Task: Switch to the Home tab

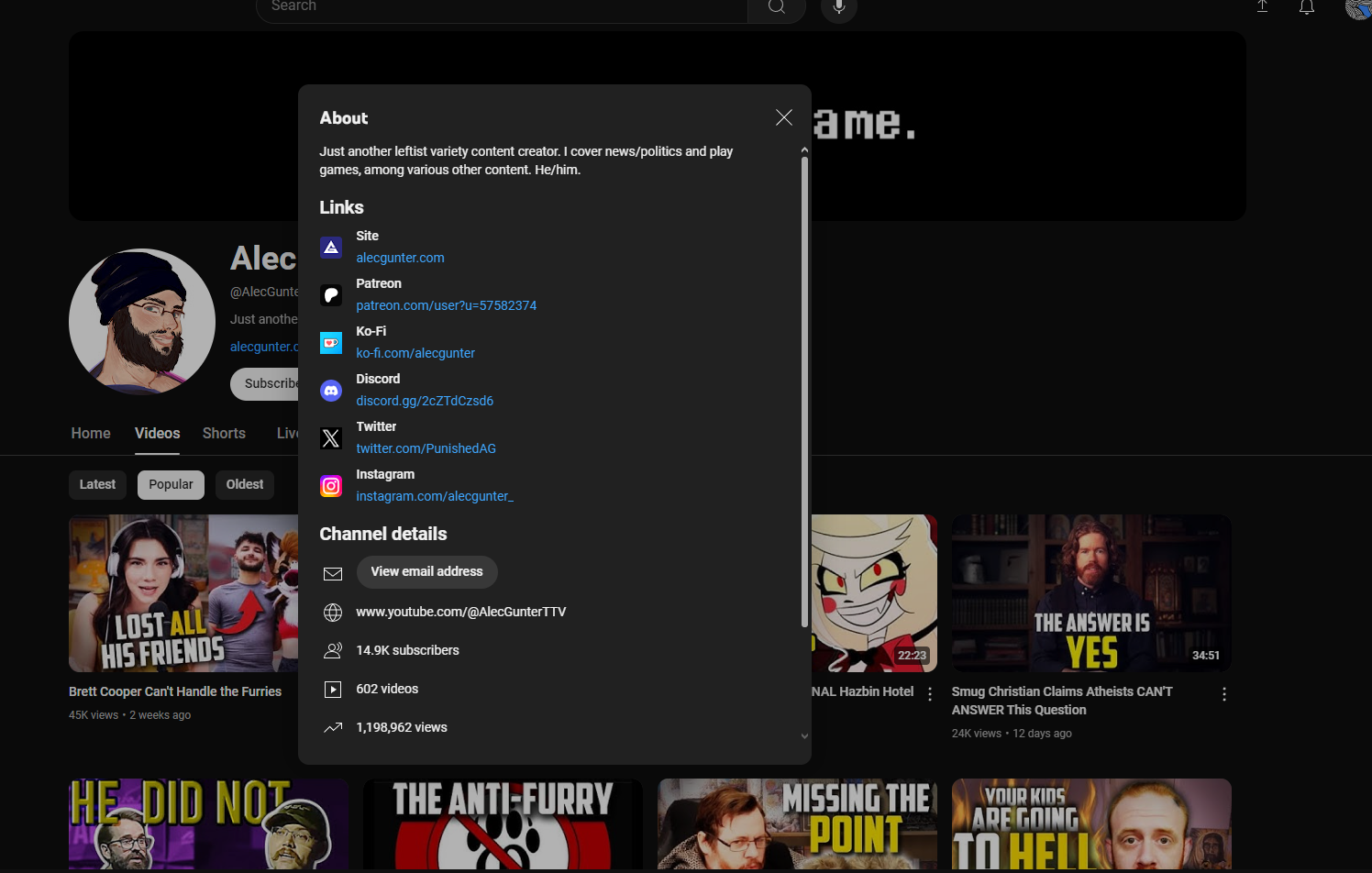Action: point(91,433)
